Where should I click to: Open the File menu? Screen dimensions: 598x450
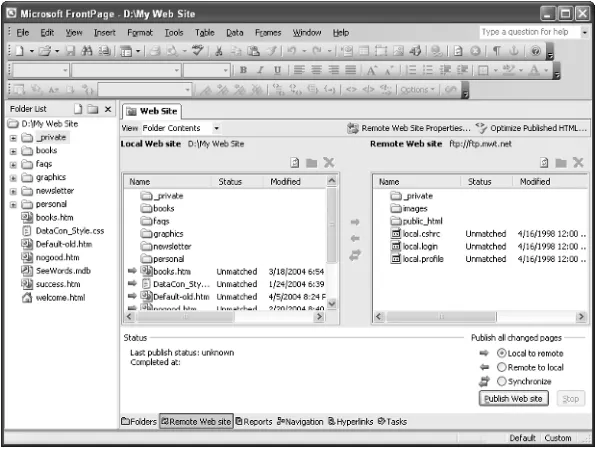coord(23,33)
